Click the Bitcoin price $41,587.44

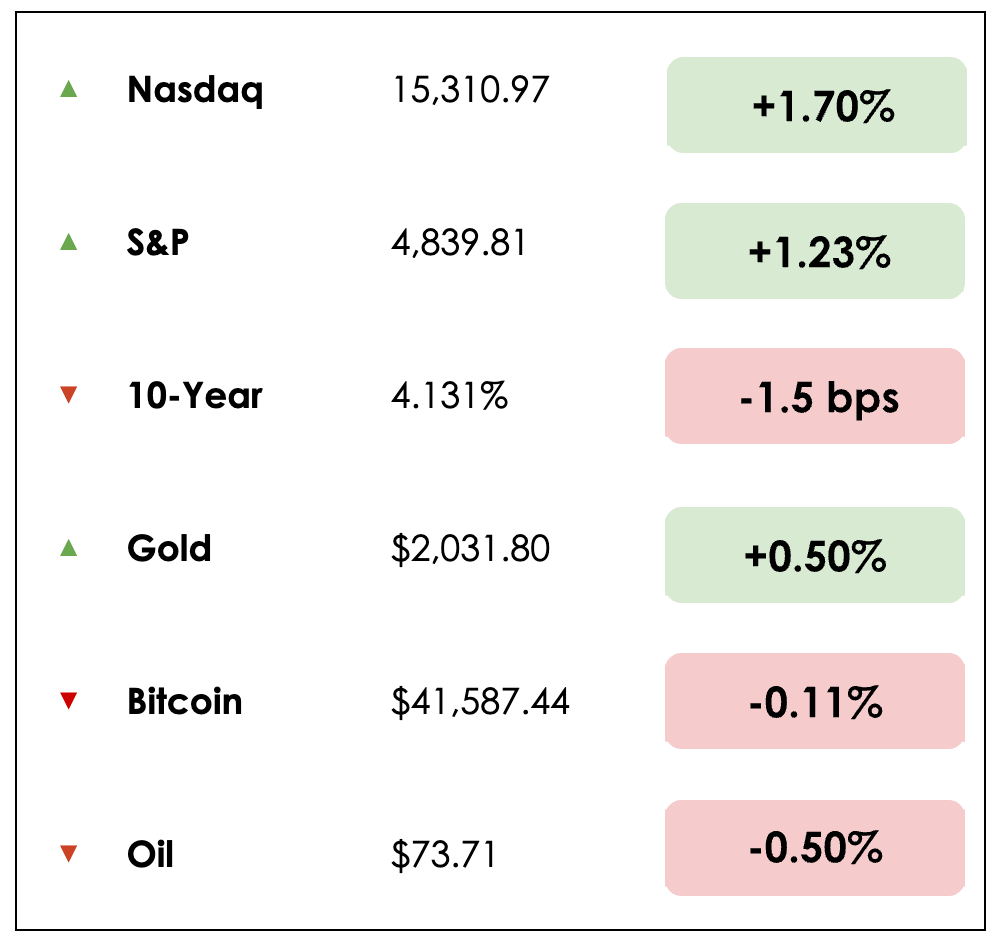[480, 702]
